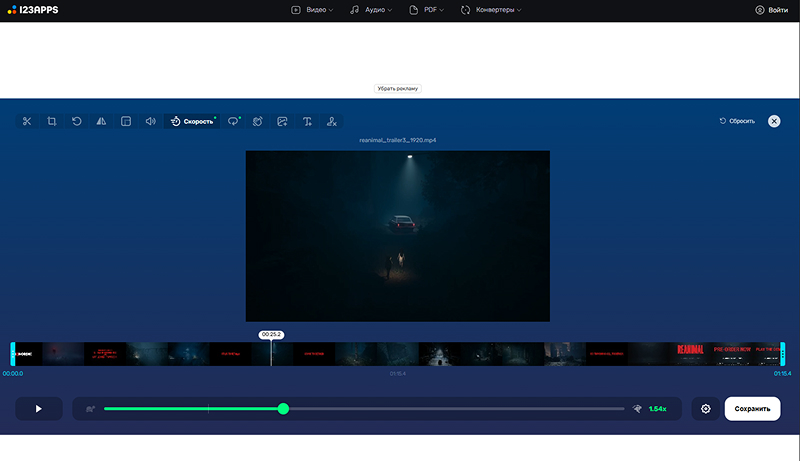Open the loop video tool

(233, 121)
